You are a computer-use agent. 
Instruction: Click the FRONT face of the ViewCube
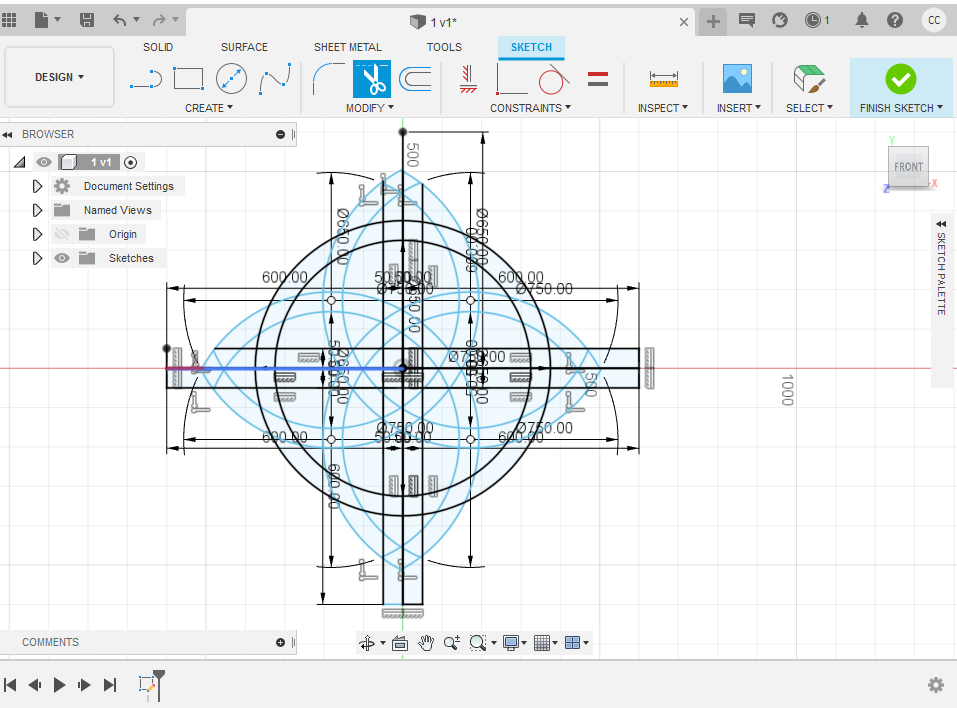908,167
